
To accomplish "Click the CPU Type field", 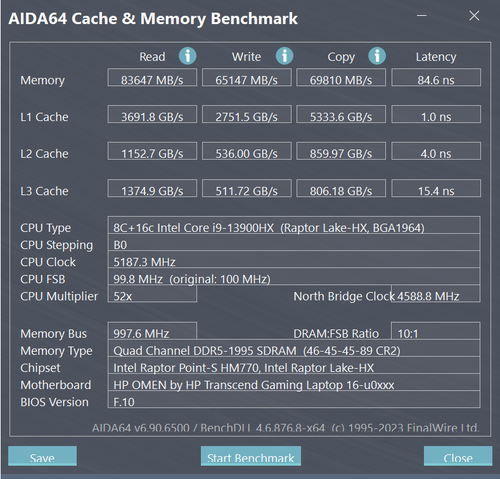I will pos(294,225).
